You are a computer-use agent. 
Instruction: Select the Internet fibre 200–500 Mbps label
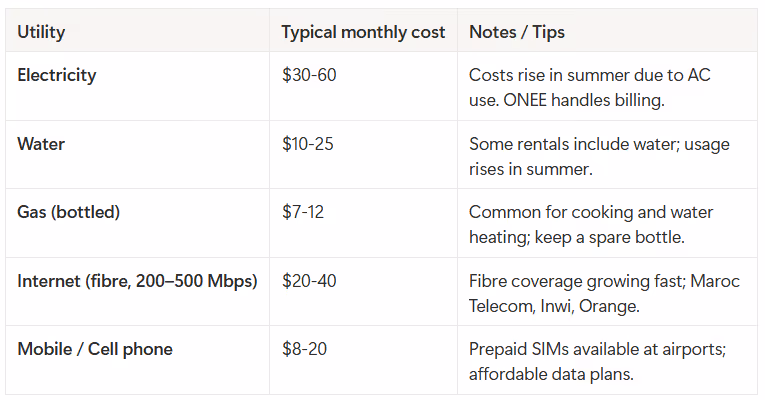click(x=137, y=281)
